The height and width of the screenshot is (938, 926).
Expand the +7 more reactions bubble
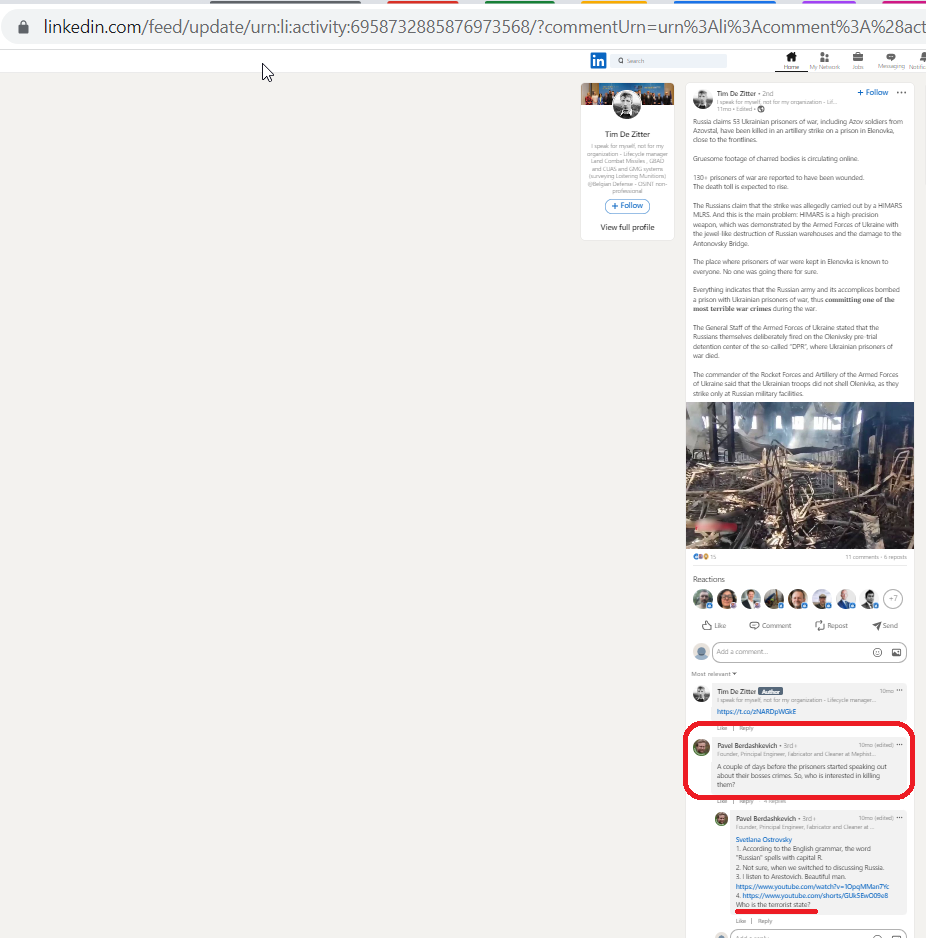[893, 598]
